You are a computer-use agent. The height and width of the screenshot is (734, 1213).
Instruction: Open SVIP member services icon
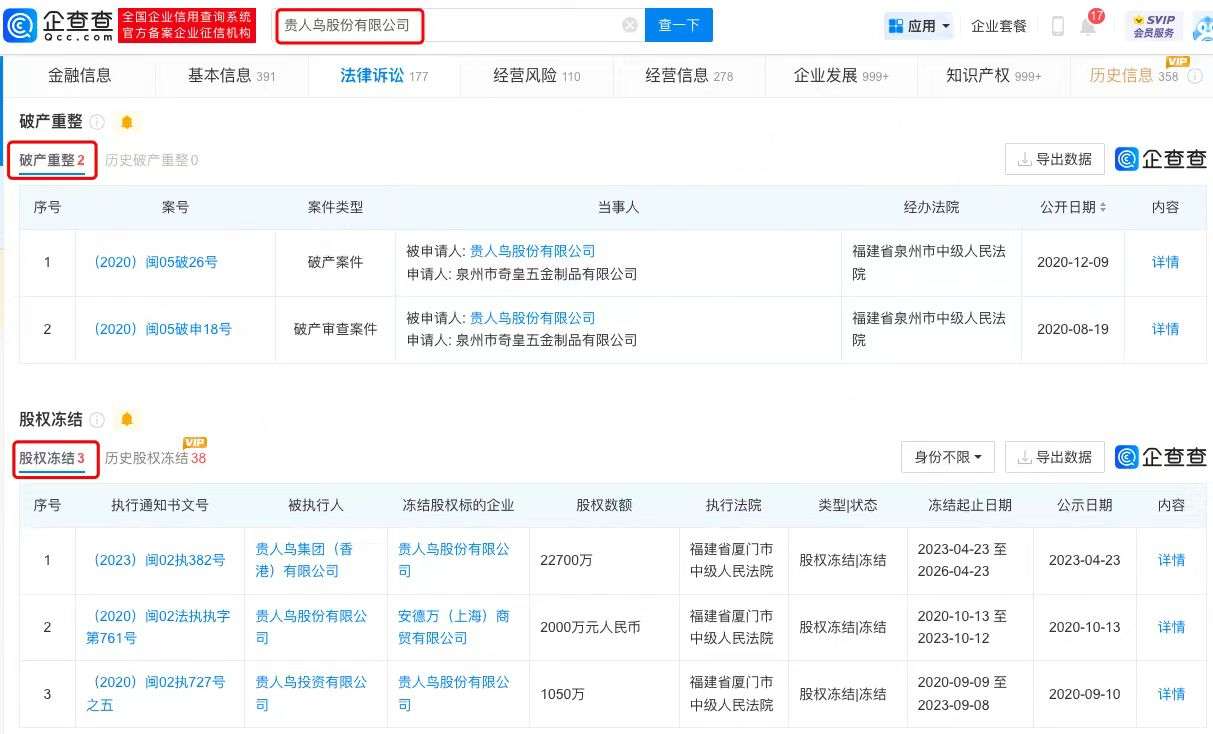(x=1153, y=26)
